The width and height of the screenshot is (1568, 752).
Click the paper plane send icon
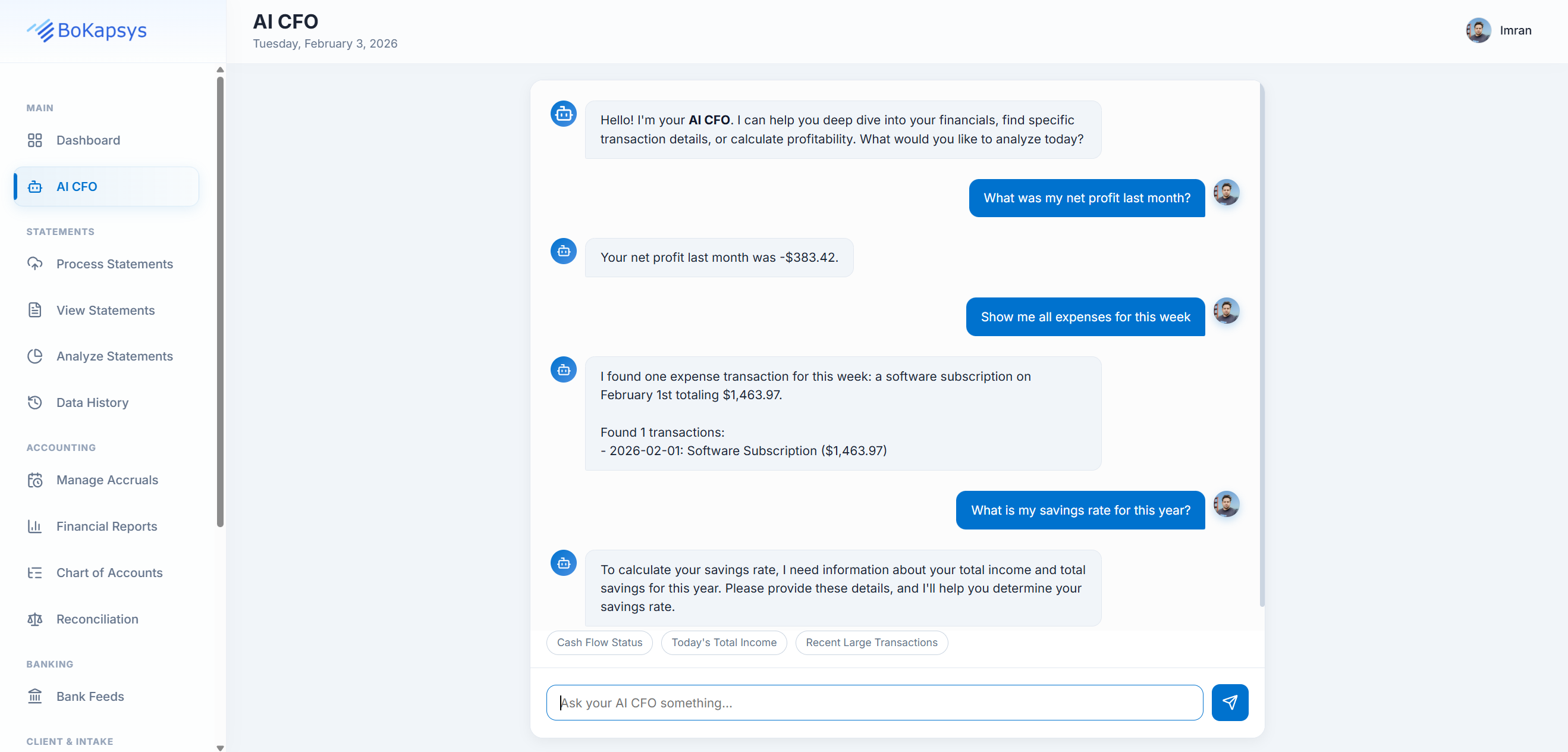tap(1230, 702)
